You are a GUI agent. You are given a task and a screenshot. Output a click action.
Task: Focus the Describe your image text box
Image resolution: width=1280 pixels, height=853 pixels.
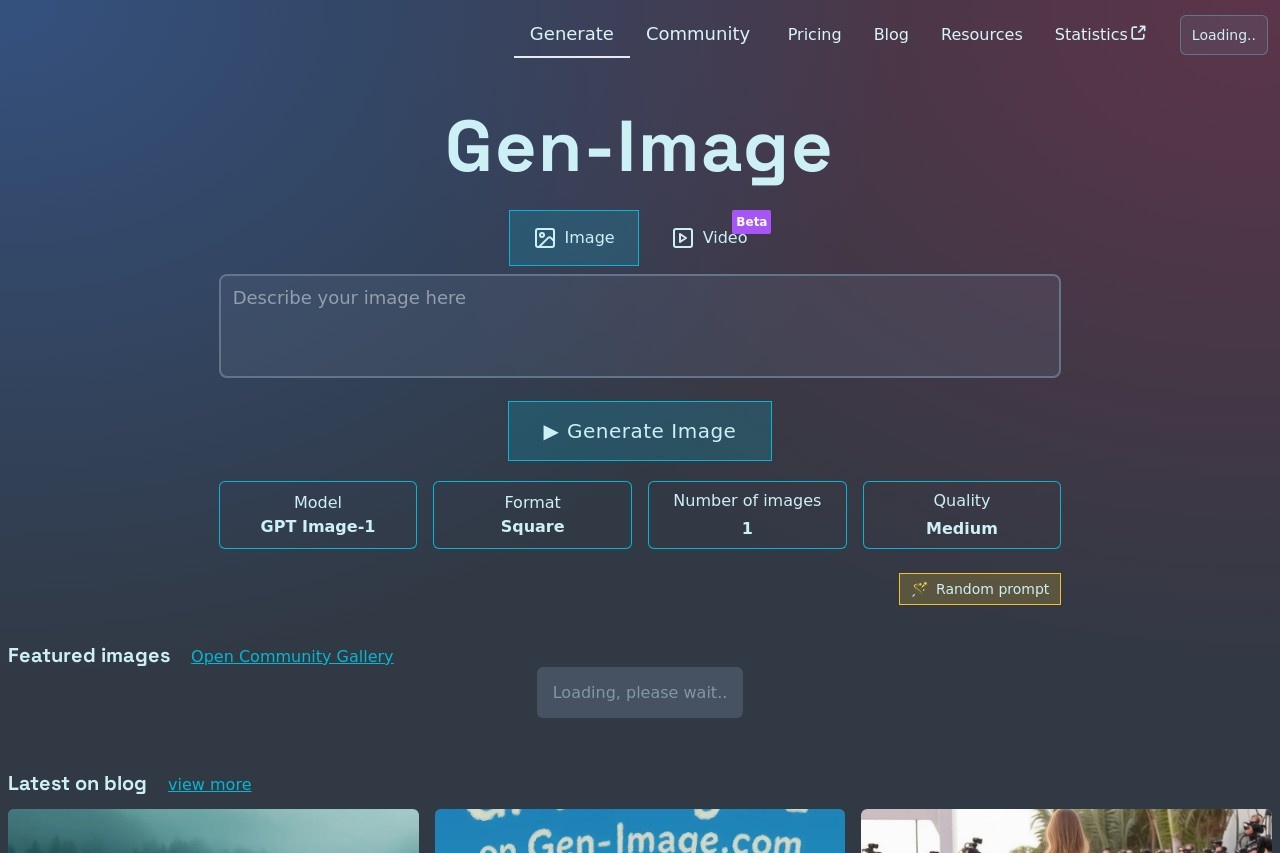pos(640,326)
